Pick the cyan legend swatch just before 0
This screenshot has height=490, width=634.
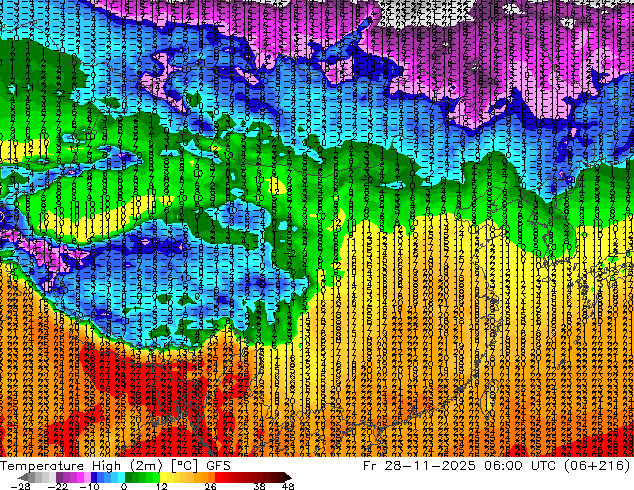coord(121,477)
